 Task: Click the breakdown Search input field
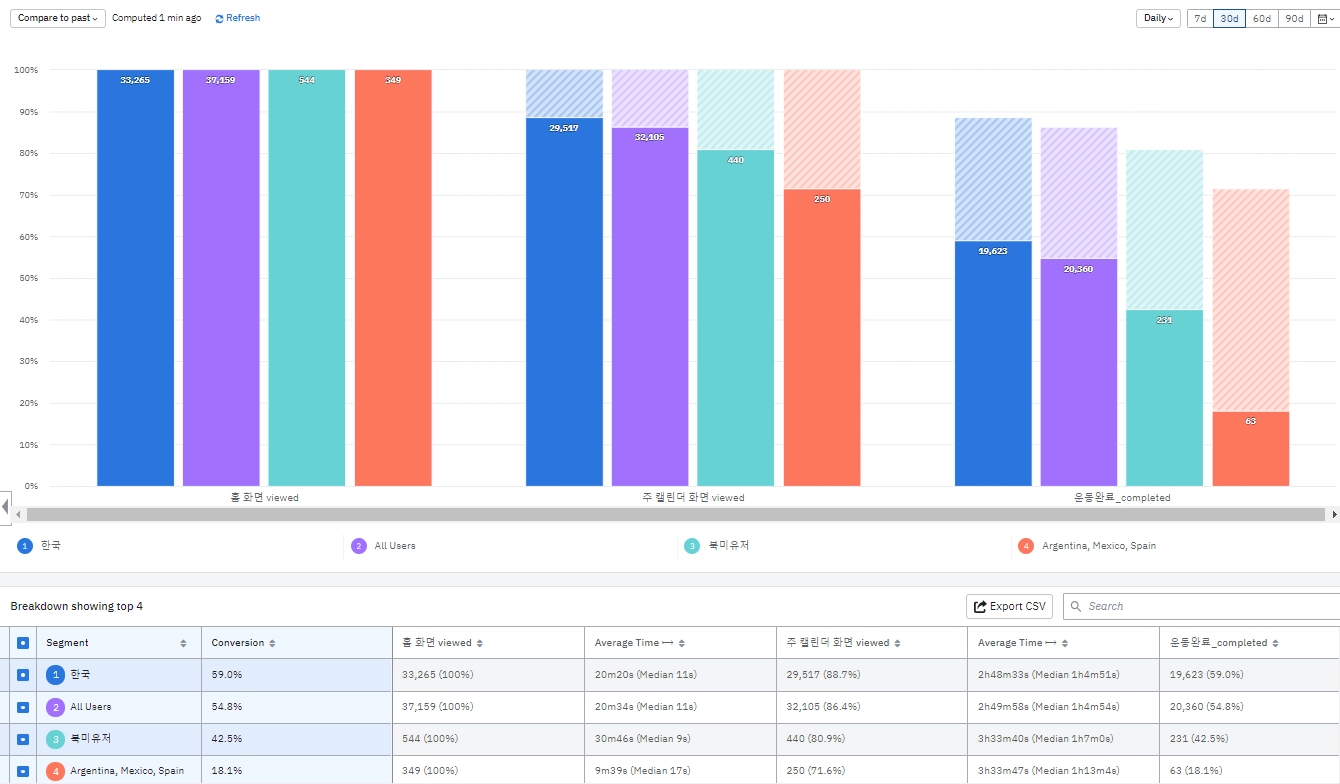click(x=1204, y=606)
